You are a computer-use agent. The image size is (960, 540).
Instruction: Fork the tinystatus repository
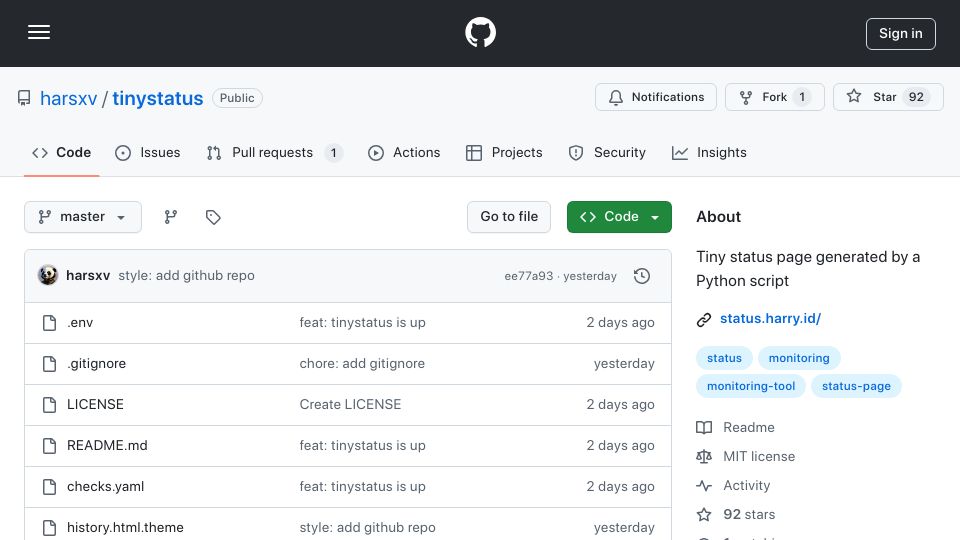774,97
